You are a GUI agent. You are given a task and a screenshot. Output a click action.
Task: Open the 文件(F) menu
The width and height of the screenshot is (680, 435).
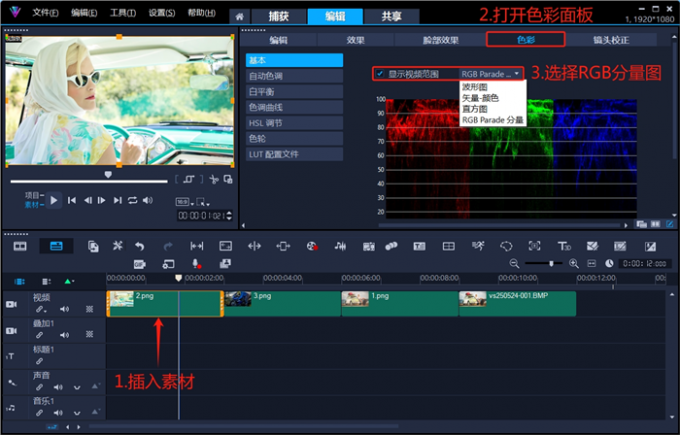pos(46,13)
